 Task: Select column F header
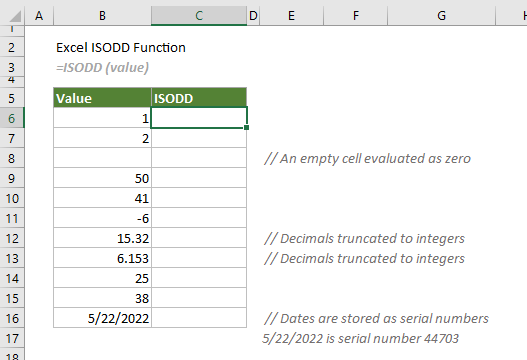pos(356,15)
